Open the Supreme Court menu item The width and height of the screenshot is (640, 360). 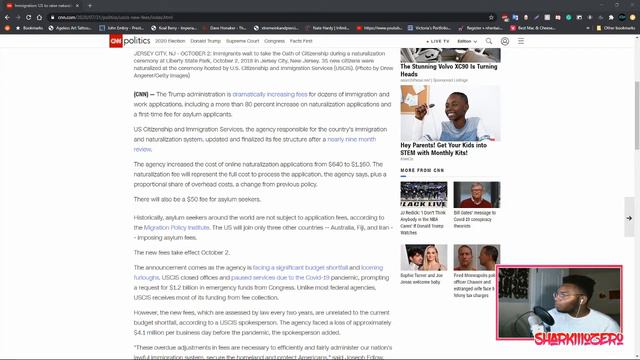[x=242, y=41]
